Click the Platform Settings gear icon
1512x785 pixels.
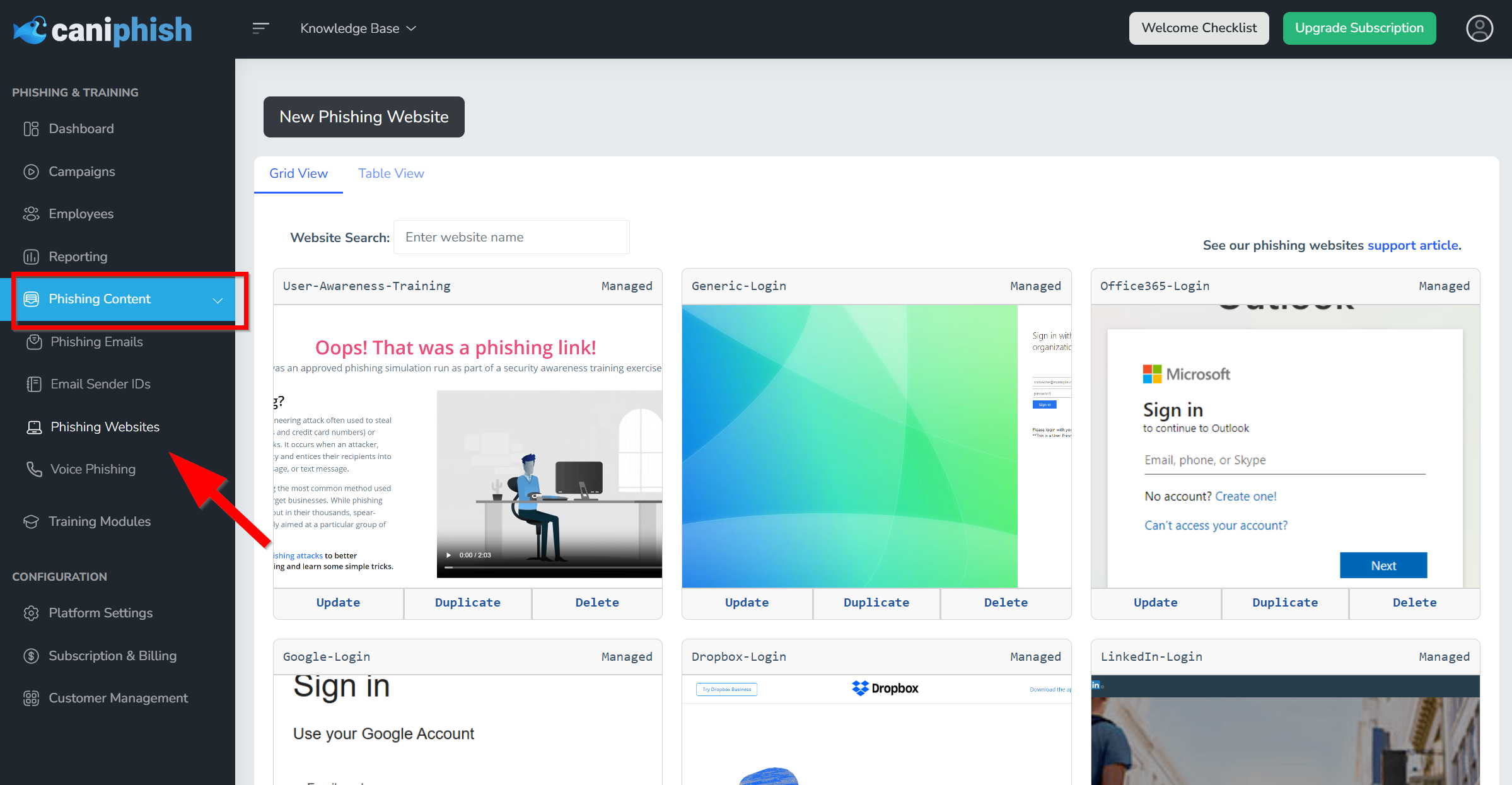click(x=31, y=613)
